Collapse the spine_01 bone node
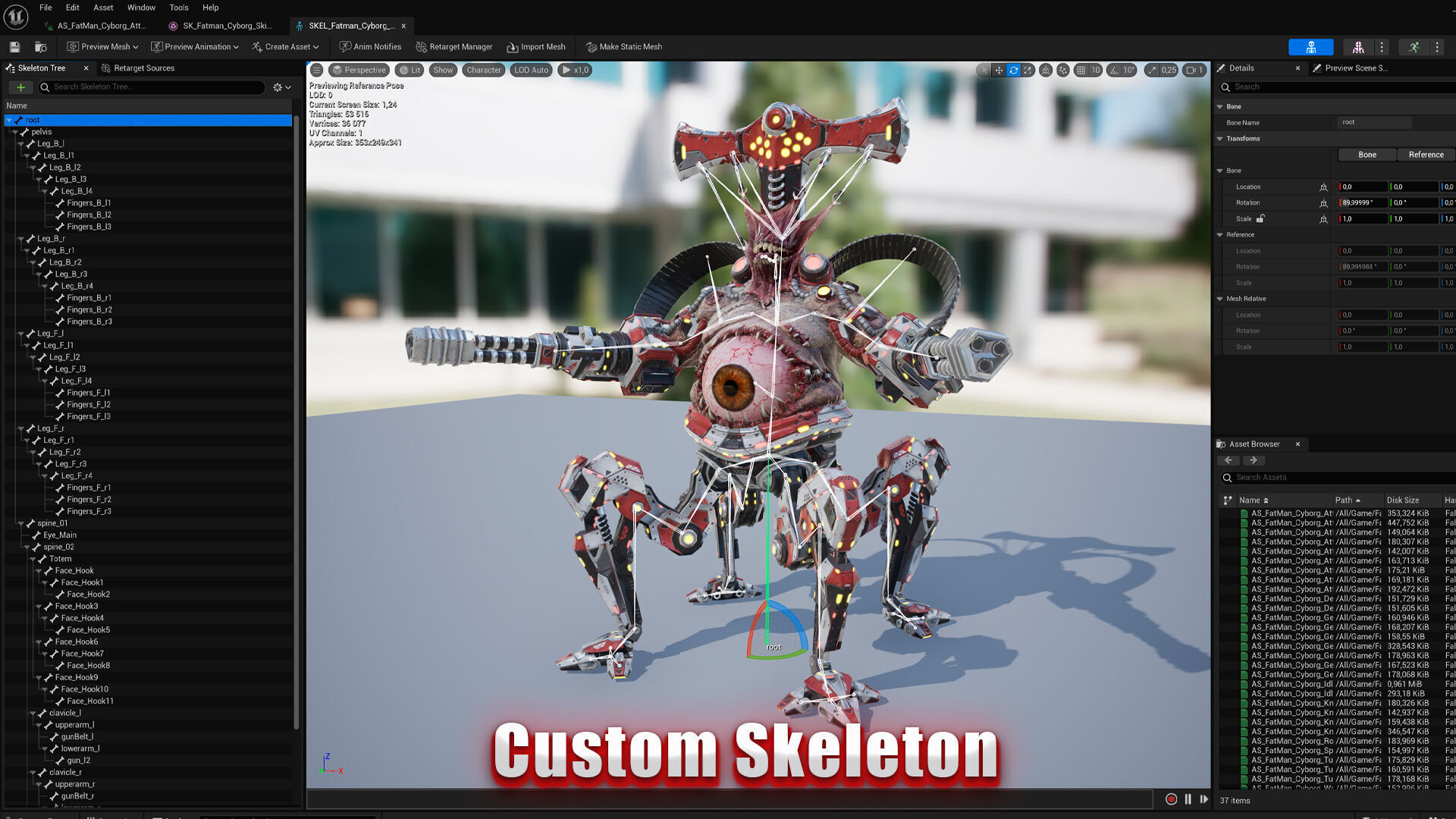Screen dimensions: 1456x819 20,523
